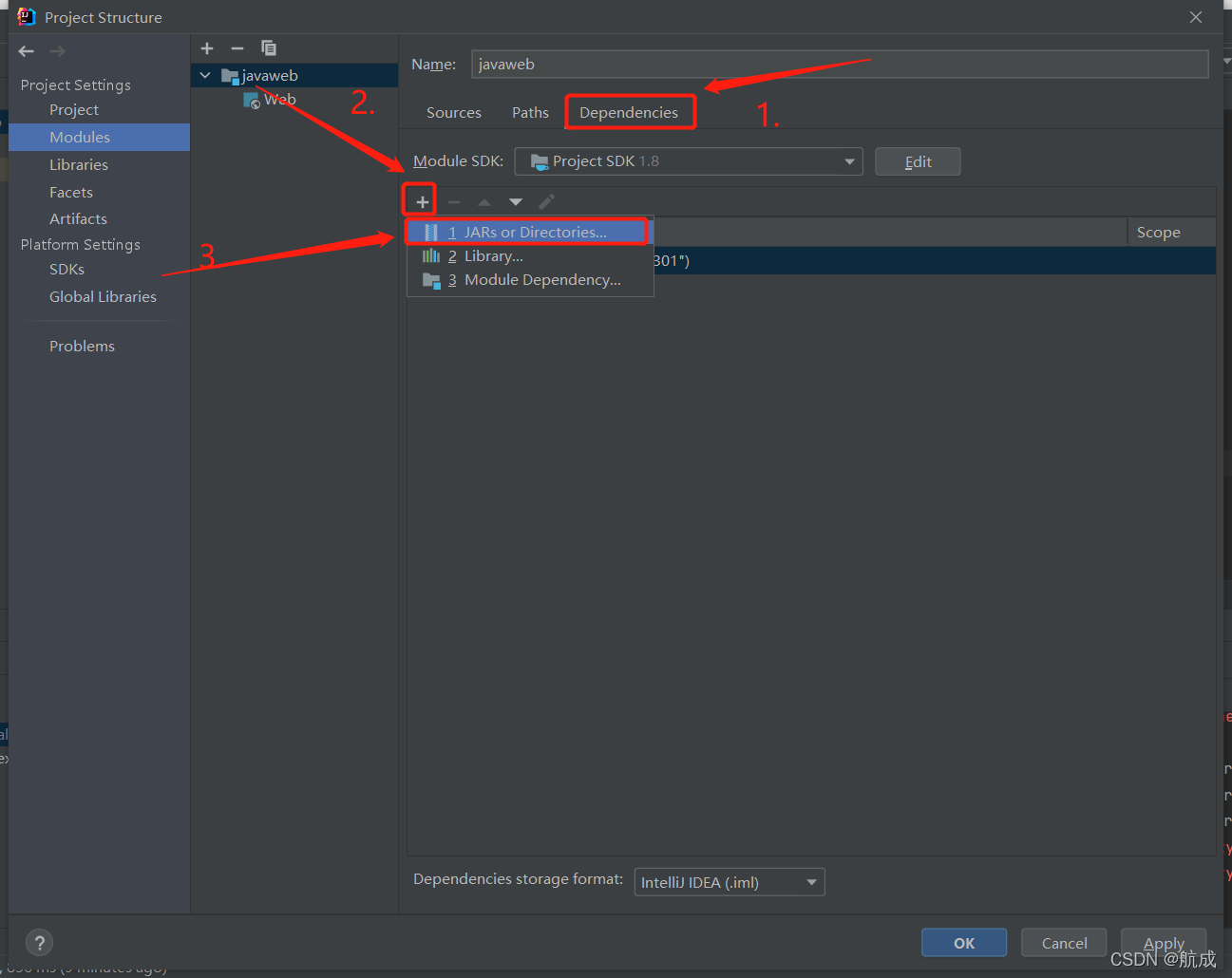Screen dimensions: 1232x978
Task: Click the forward navigation arrow
Action: 57,51
